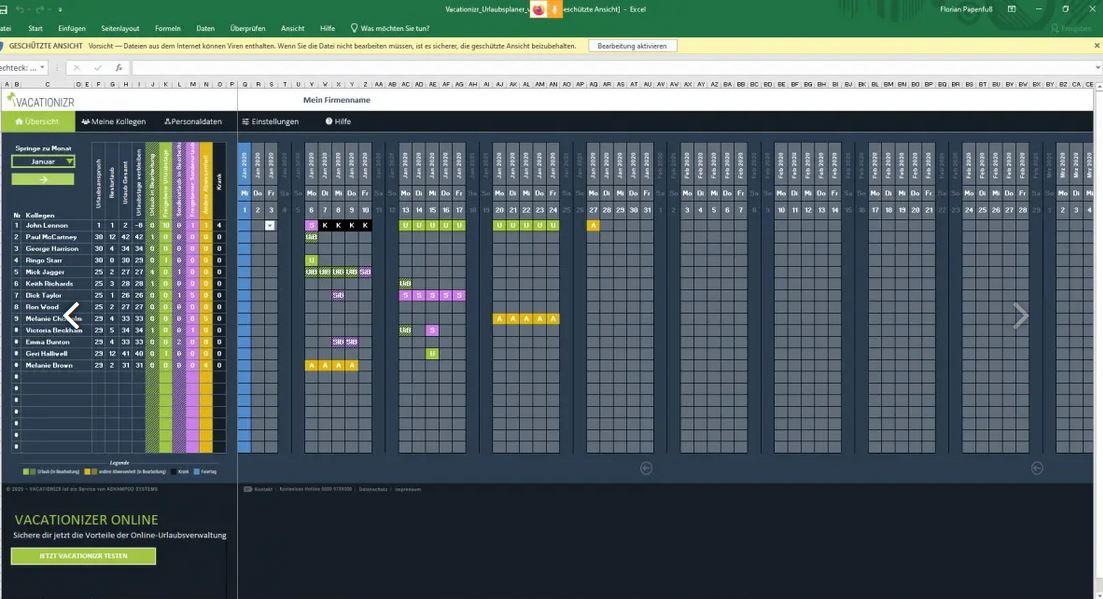Expand the Name Box dropdown
1103x599 pixels.
(x=42, y=68)
